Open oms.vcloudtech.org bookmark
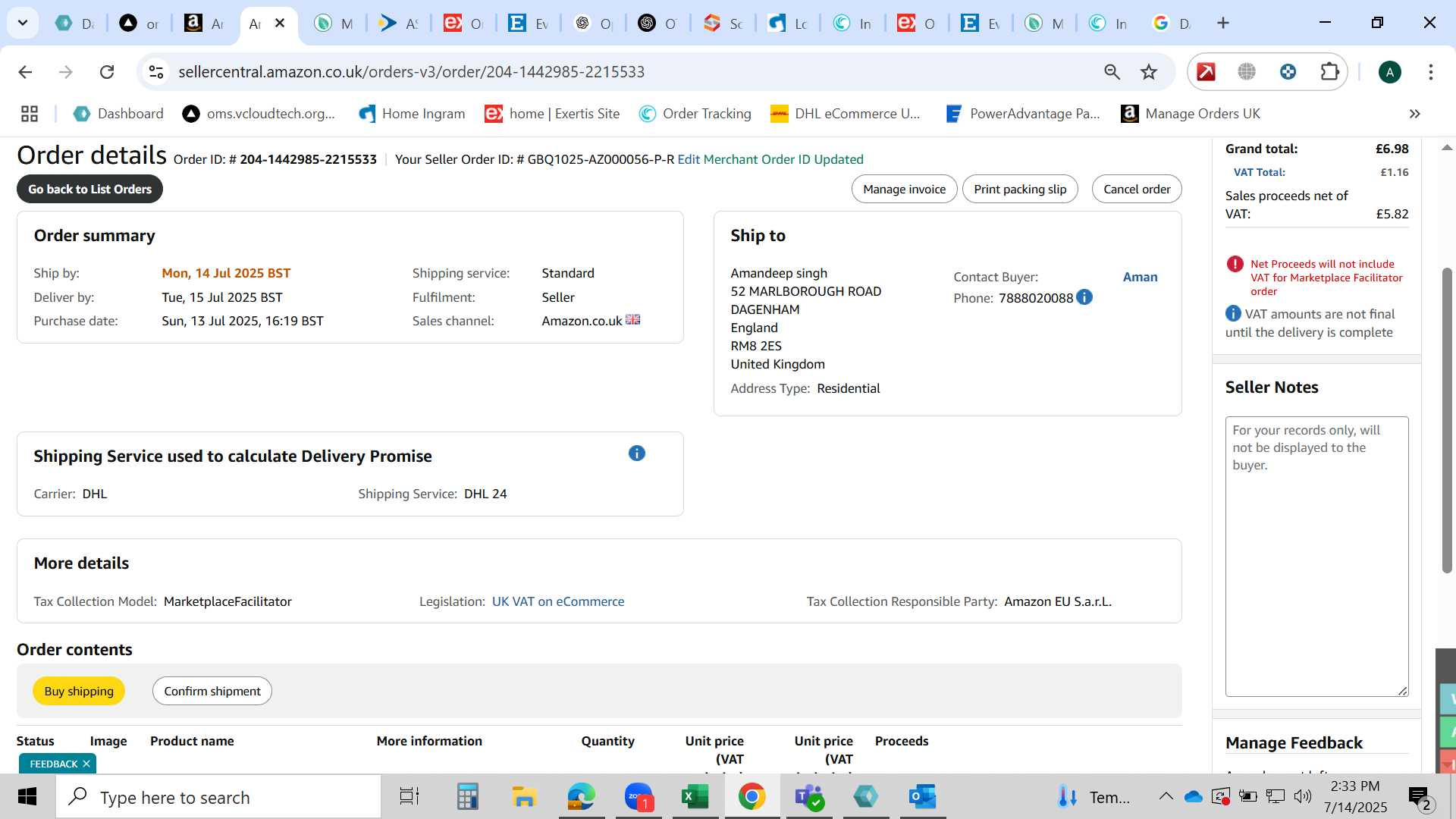Image resolution: width=1456 pixels, height=819 pixels. click(259, 114)
